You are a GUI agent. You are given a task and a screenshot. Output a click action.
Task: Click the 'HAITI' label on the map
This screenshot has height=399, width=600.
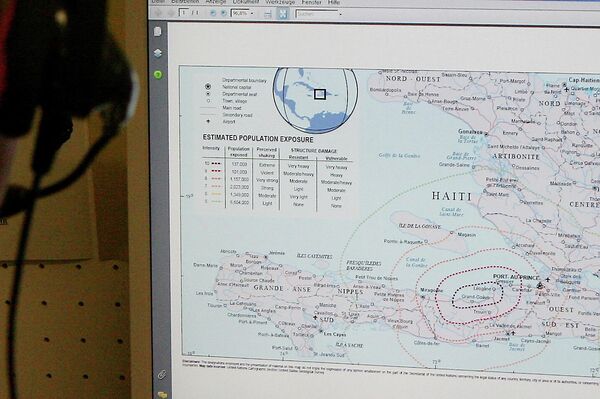coord(452,196)
